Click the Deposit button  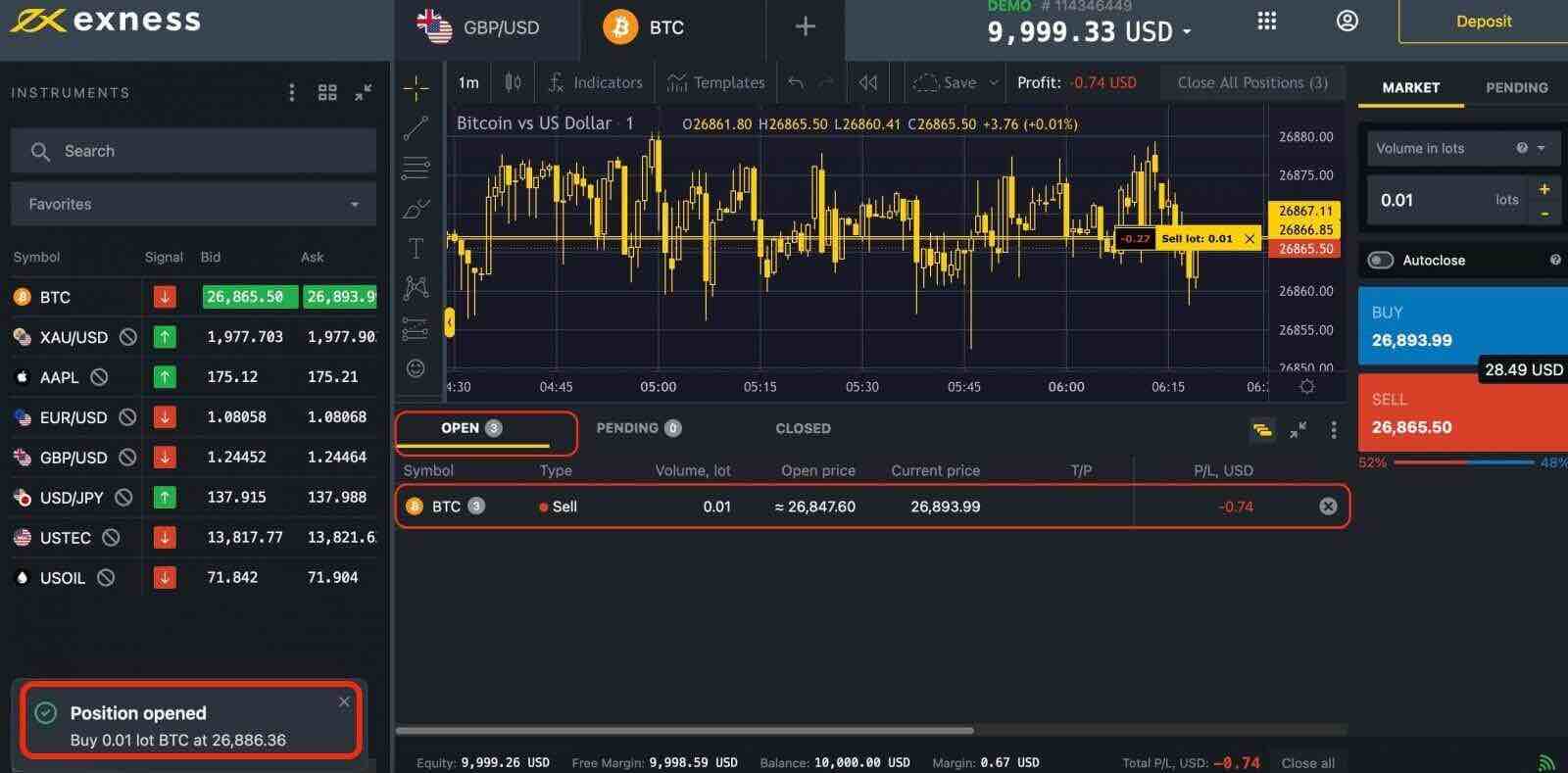click(1483, 22)
